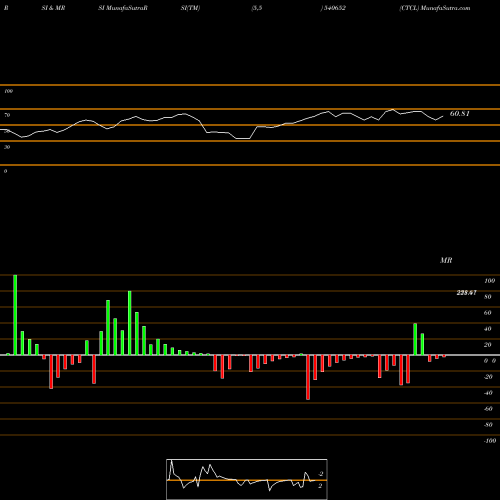Click the MR axis label 20
Viewport: 500px width, 500px height.
click(x=488, y=345)
